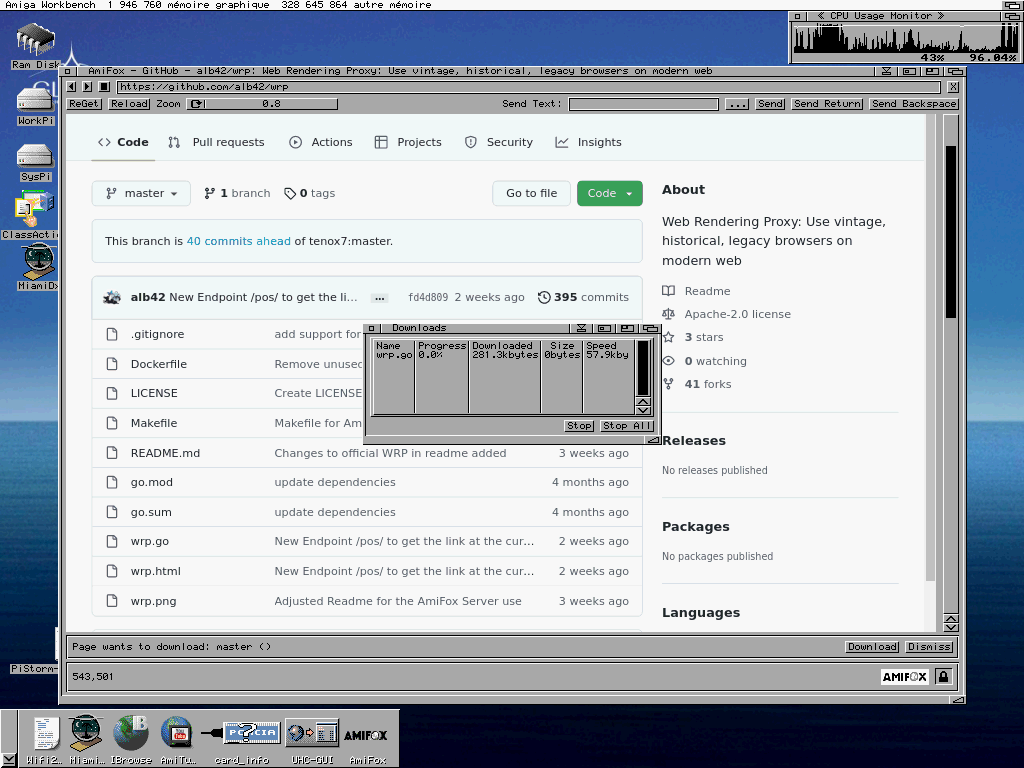Screen dimensions: 1024x768
Task: Click the Reload button
Action: (x=129, y=104)
